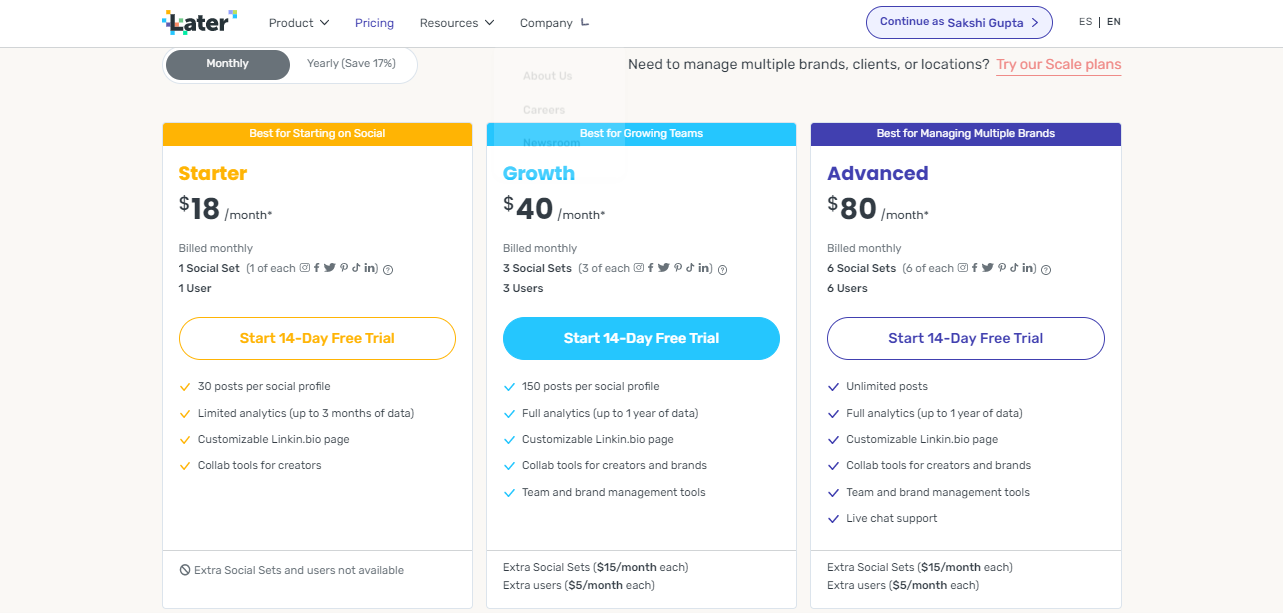Go to the Pricing page
1283x613 pixels.
[374, 23]
